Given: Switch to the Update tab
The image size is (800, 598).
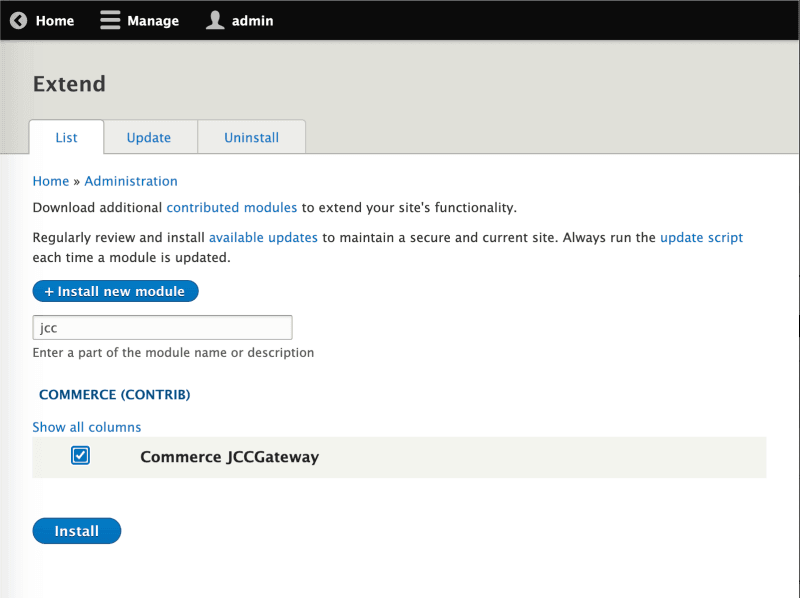Looking at the screenshot, I should (148, 137).
